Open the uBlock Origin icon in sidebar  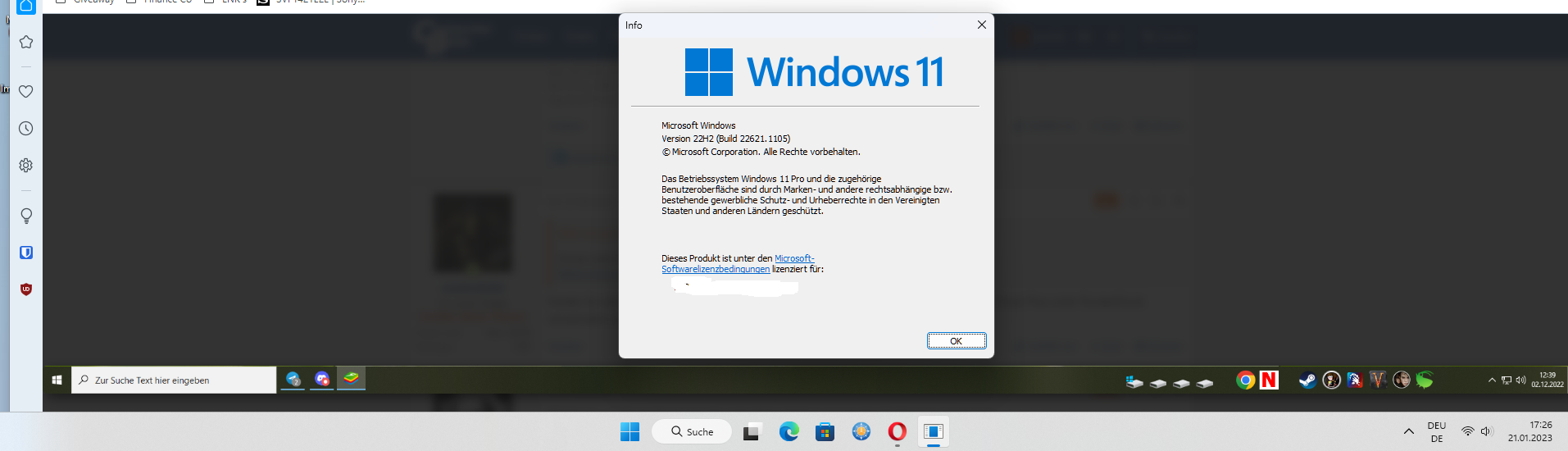coord(26,289)
